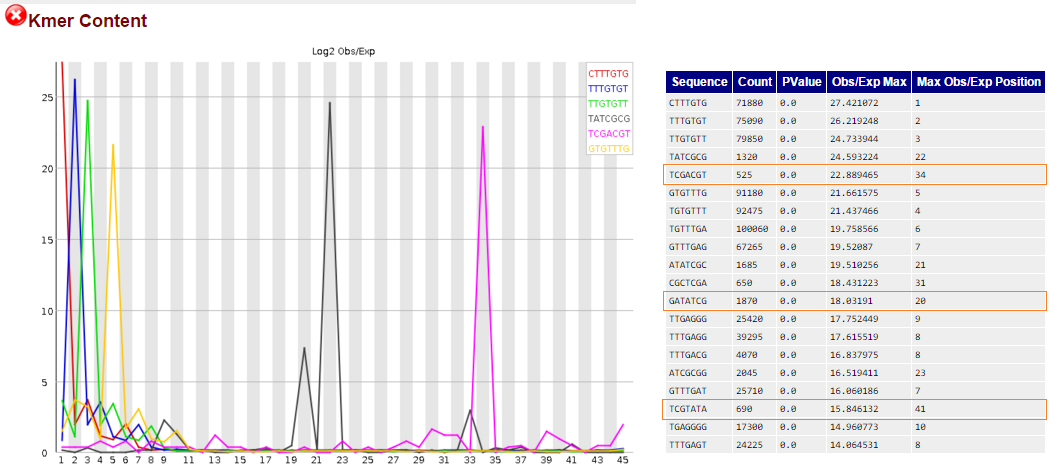Select the TTTGAGT sequence cell
The width and height of the screenshot is (1059, 470).
(x=699, y=444)
